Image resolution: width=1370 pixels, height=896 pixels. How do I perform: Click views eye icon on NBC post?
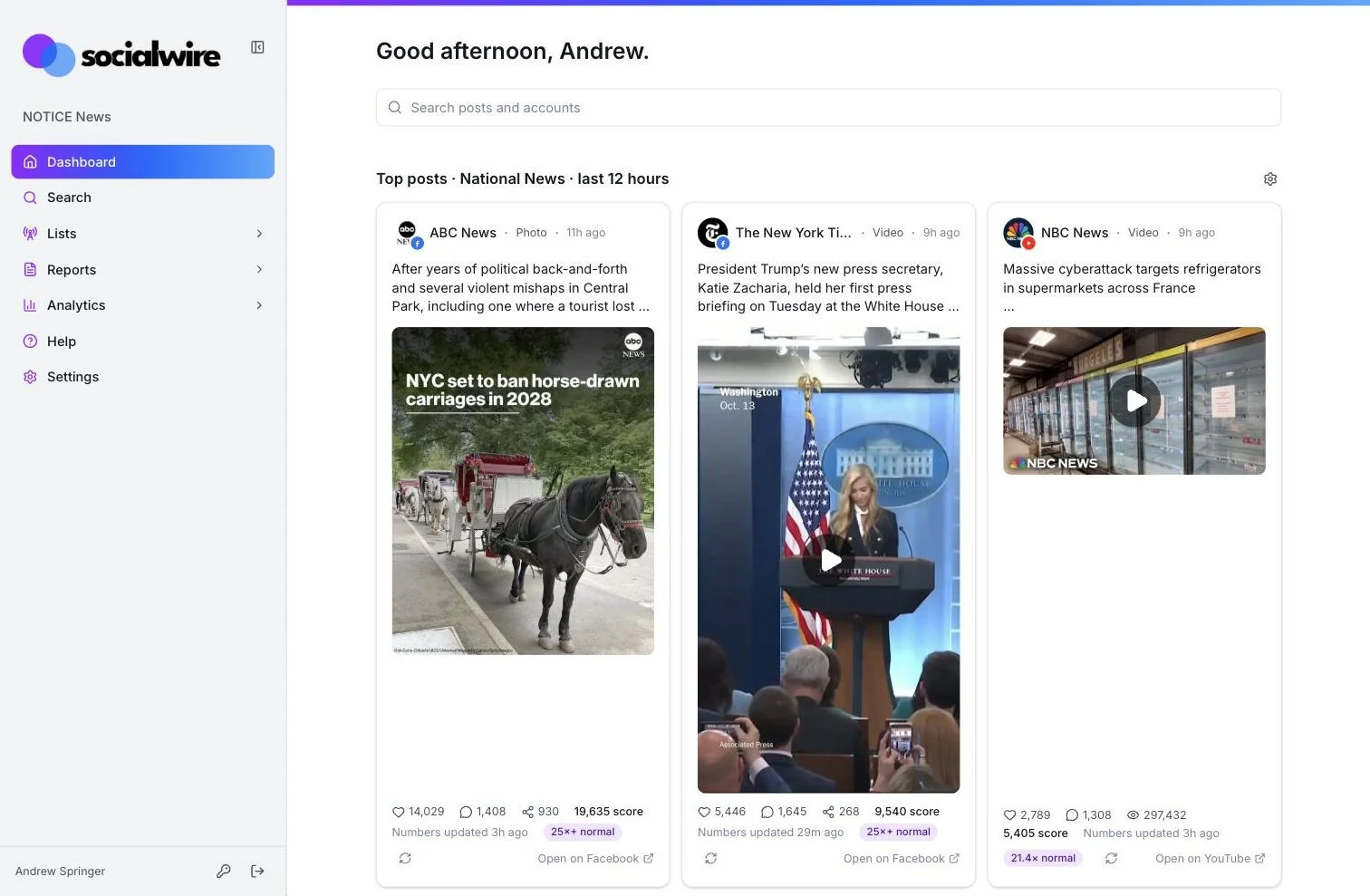(x=1133, y=815)
